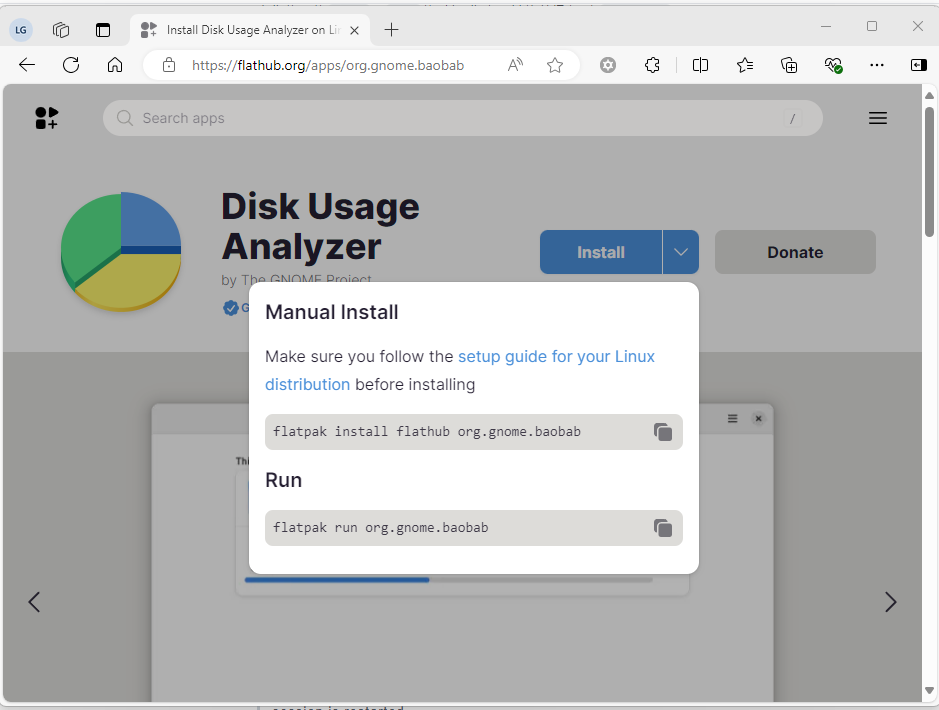The height and width of the screenshot is (710, 939).
Task: Open Split screen view
Action: 700,65
